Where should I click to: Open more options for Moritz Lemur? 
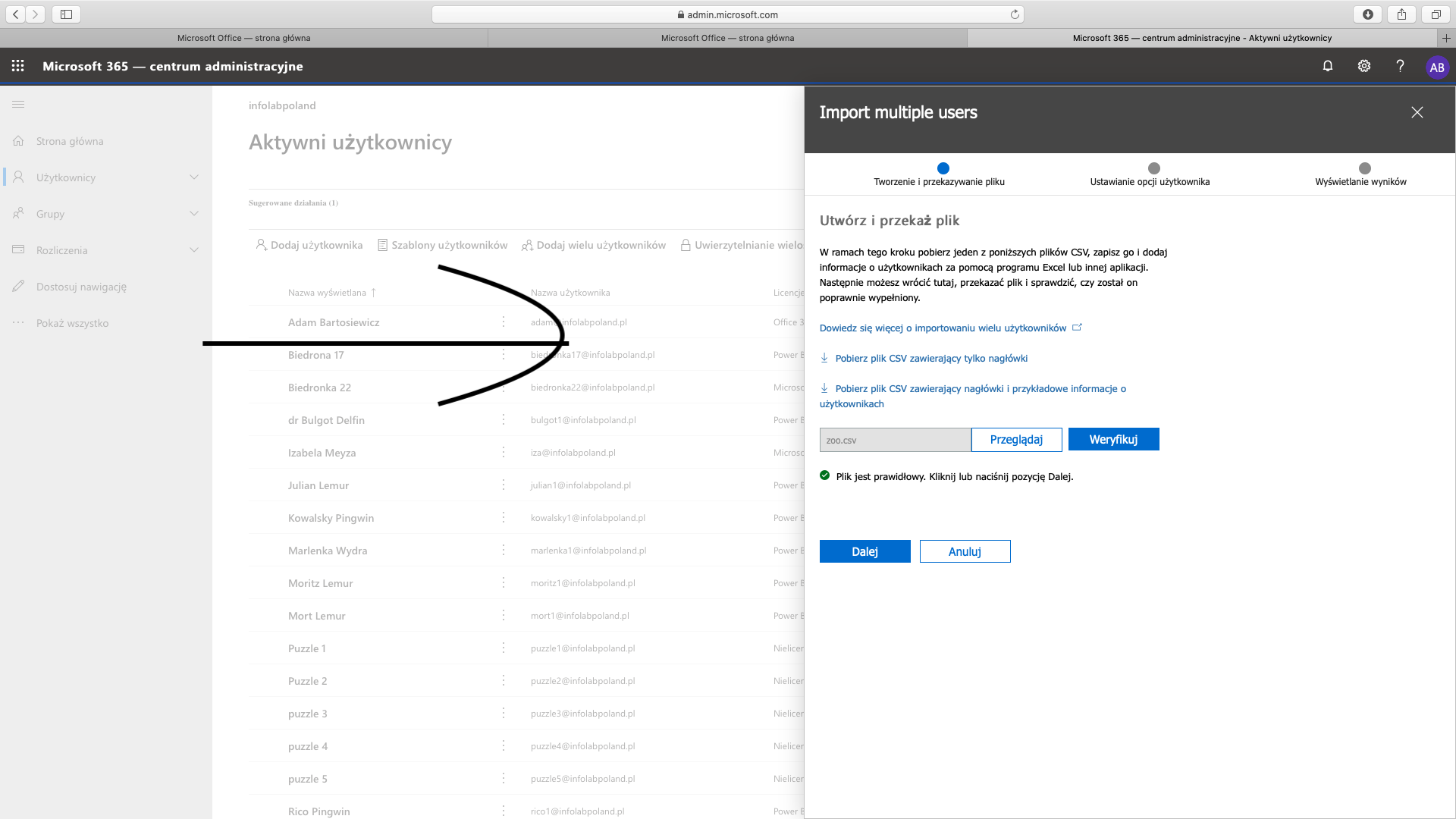(504, 583)
